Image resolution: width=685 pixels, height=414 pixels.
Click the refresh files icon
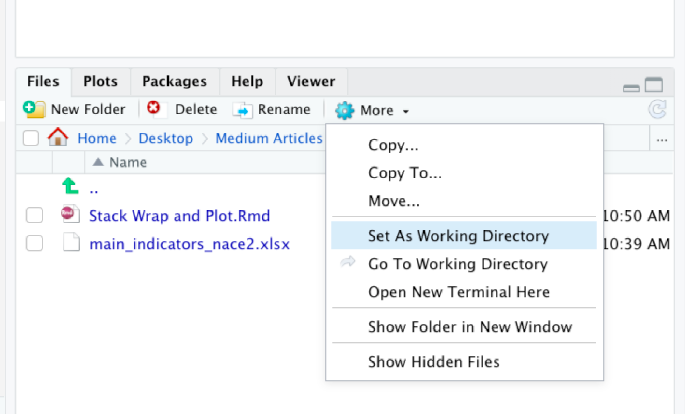(x=657, y=109)
